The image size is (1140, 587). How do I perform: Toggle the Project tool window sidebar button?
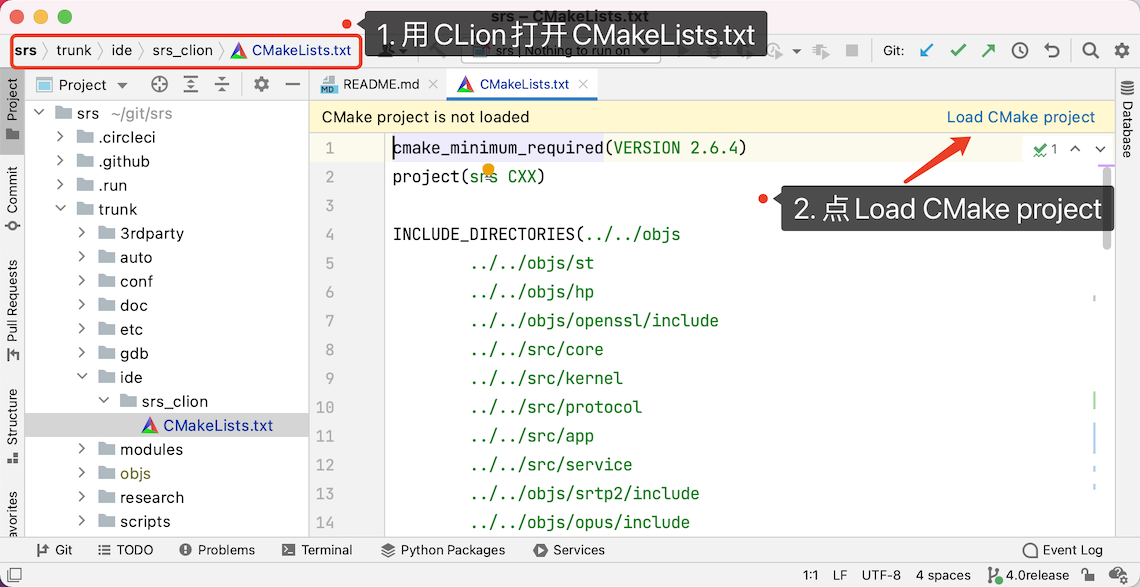point(12,108)
